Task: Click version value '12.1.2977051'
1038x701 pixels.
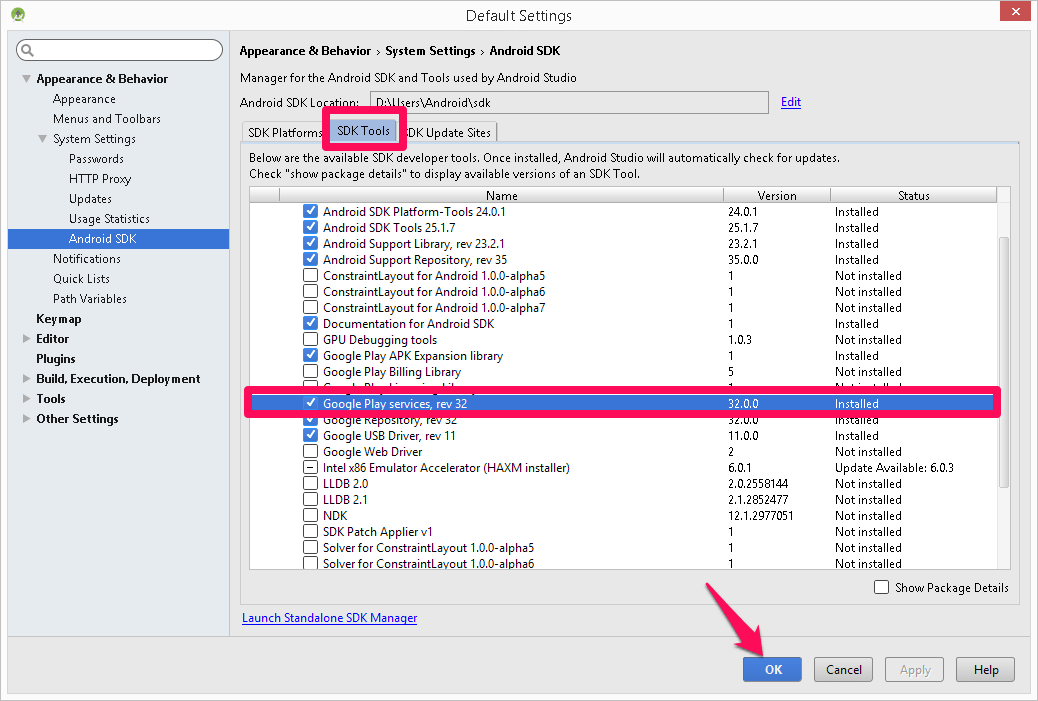Action: [761, 516]
